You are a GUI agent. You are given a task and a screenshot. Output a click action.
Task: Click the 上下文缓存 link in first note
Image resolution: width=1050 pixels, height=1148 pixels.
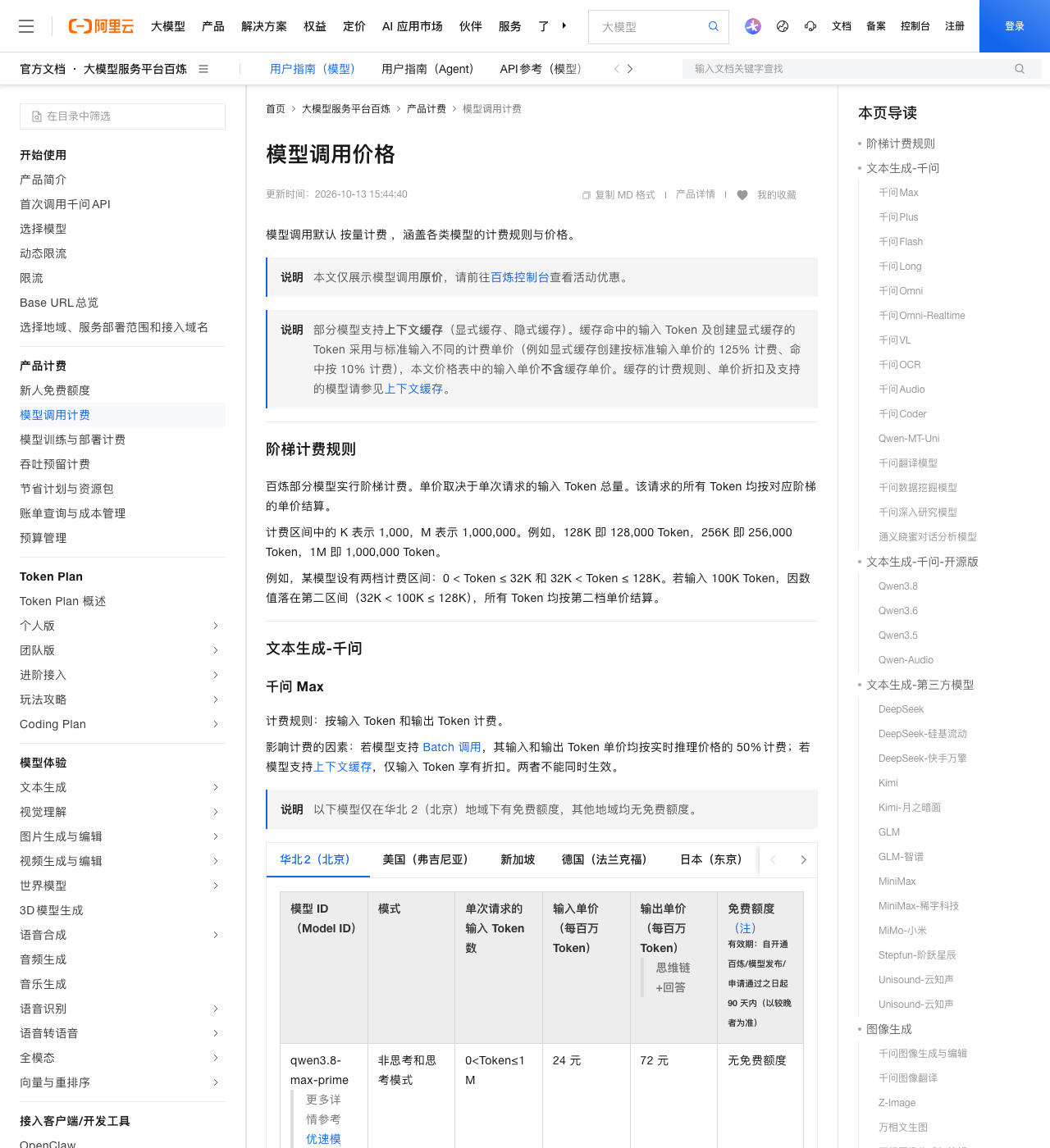(x=414, y=389)
